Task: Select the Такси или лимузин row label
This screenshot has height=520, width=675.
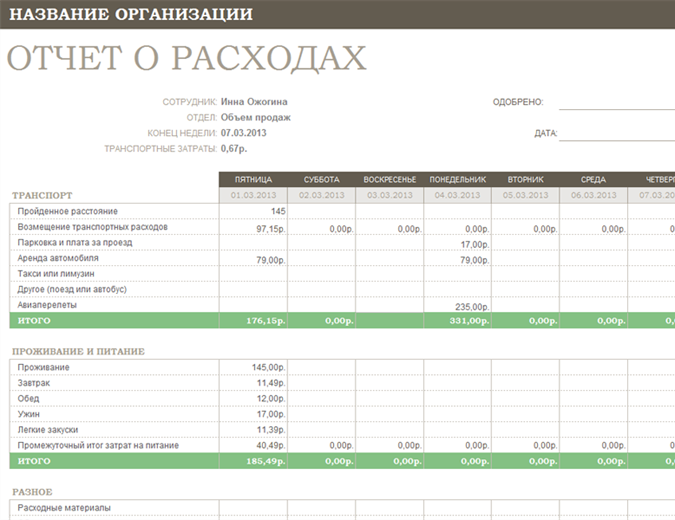Action: [x=57, y=273]
